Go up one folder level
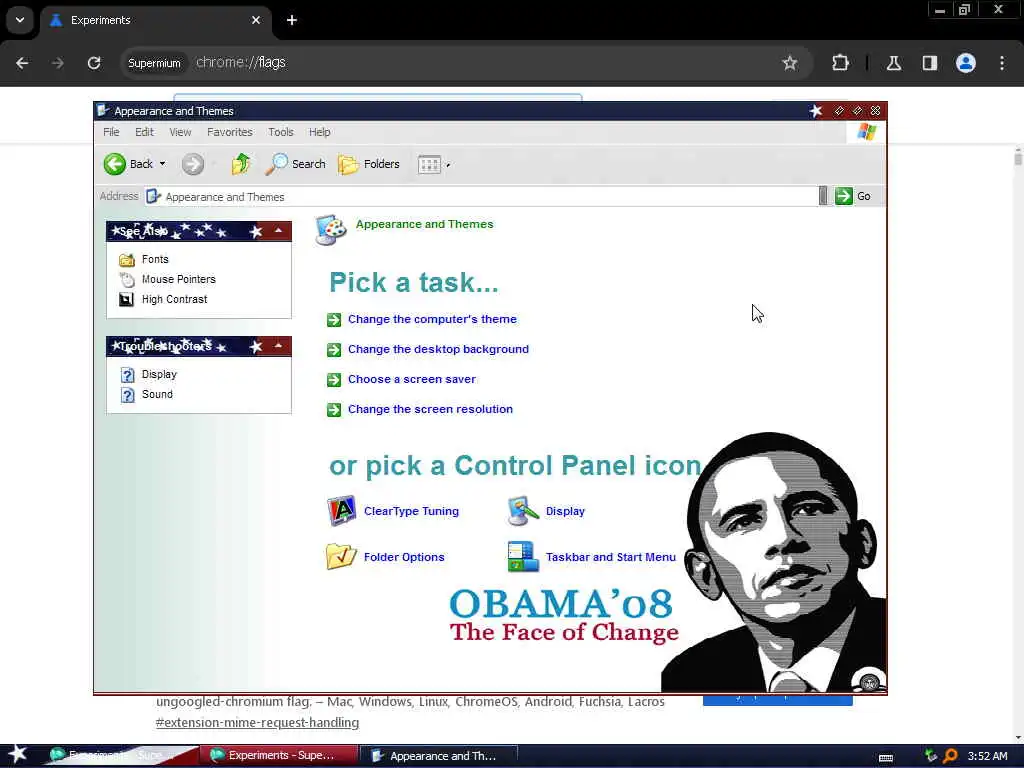Image resolution: width=1024 pixels, height=768 pixels. 240,164
